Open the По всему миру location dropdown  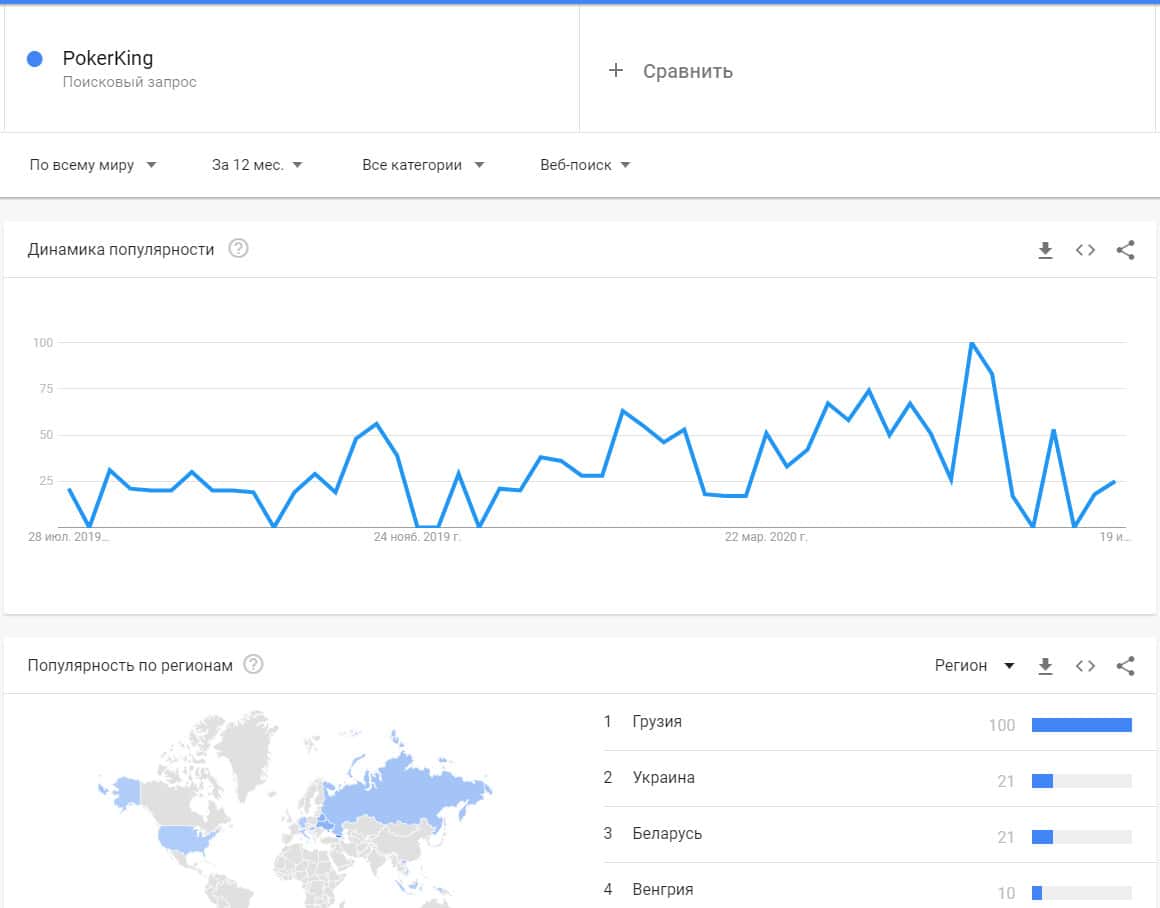(x=93, y=165)
